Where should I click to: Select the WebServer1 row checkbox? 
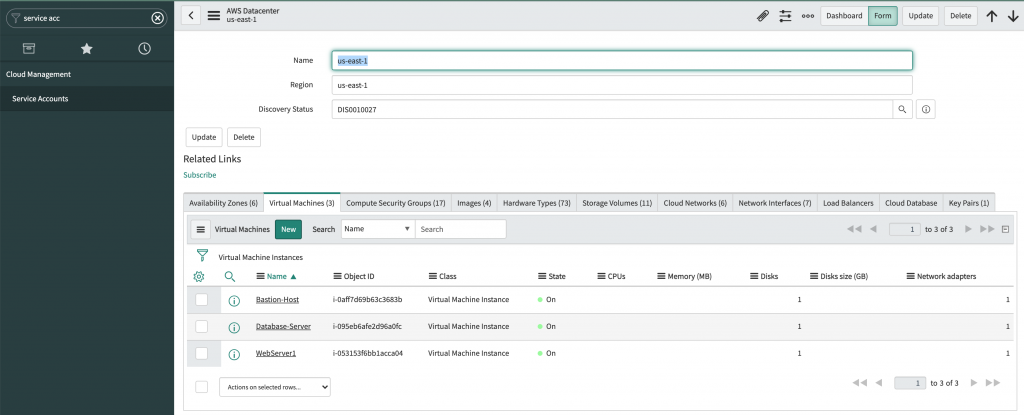click(x=202, y=353)
